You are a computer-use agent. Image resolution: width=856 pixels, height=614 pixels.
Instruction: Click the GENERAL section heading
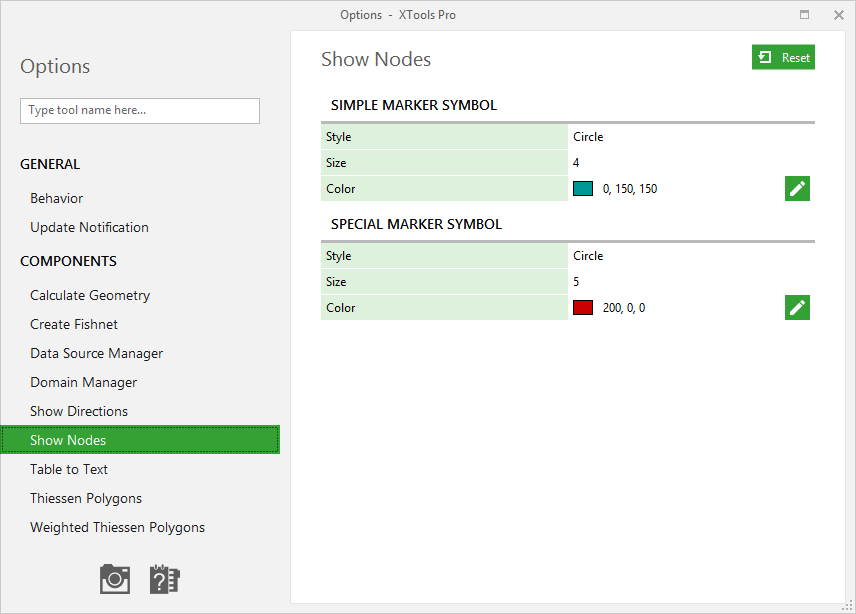tap(50, 164)
